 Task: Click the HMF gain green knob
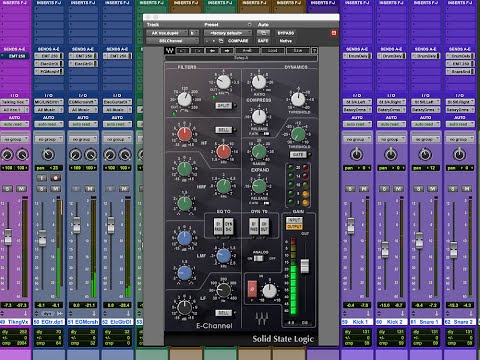(184, 169)
